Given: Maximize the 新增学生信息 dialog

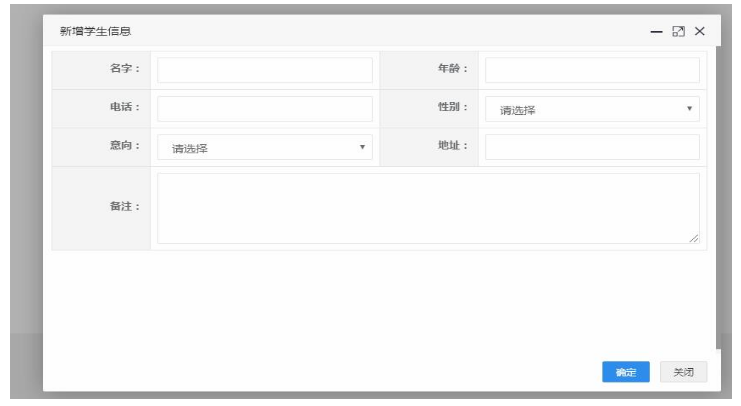Looking at the screenshot, I should pos(678,32).
